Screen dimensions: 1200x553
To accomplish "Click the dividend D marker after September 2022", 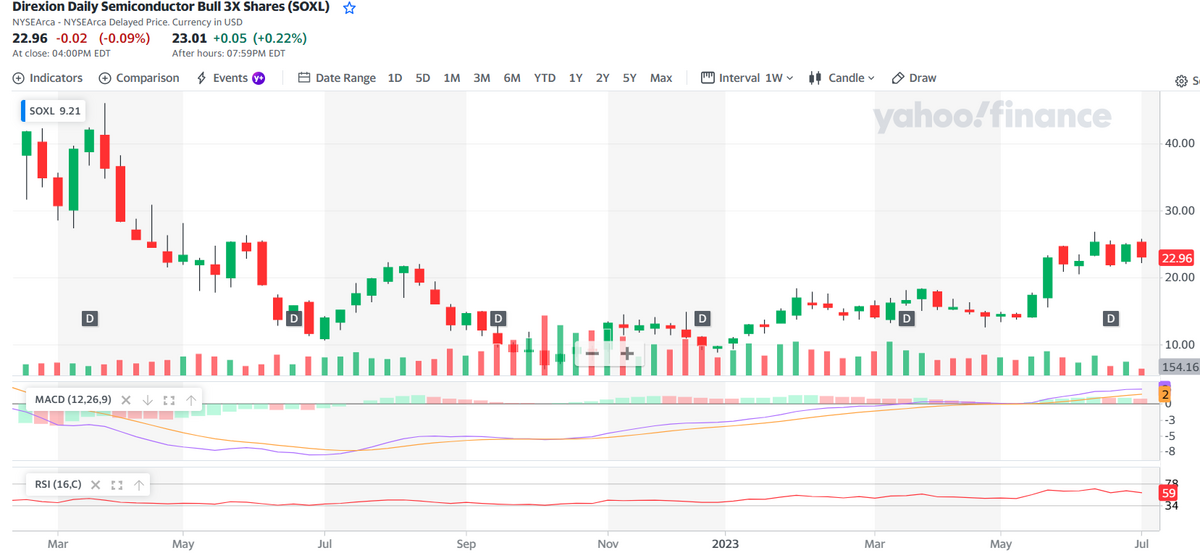I will [497, 318].
